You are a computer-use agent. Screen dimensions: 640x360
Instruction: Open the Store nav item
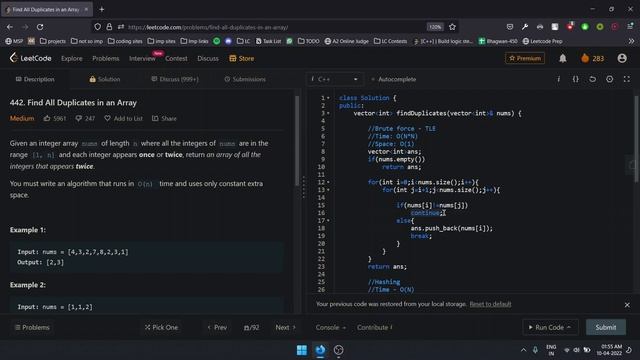click(x=242, y=58)
